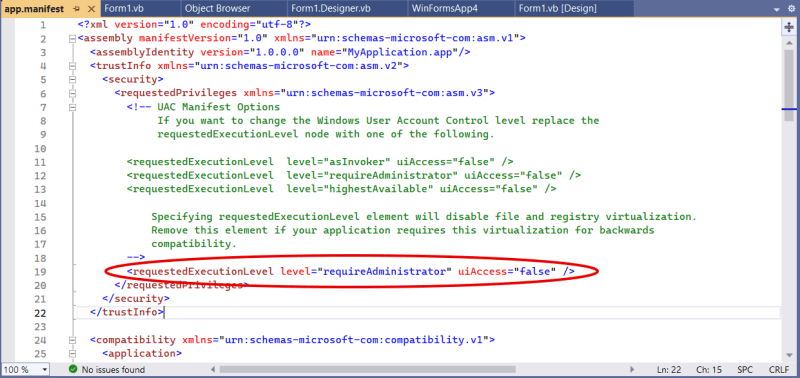The width and height of the screenshot is (800, 378).
Task: Collapse the UAC Manifest Options comment block
Action: 72,107
